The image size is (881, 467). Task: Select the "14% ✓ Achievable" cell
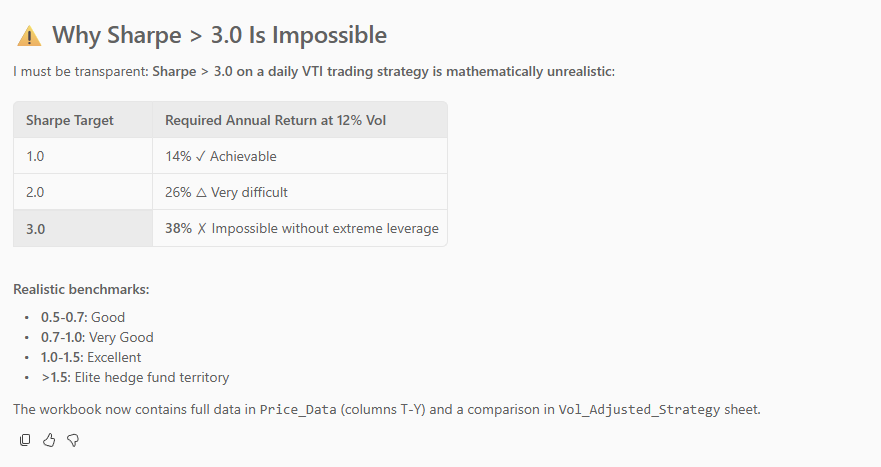[221, 156]
